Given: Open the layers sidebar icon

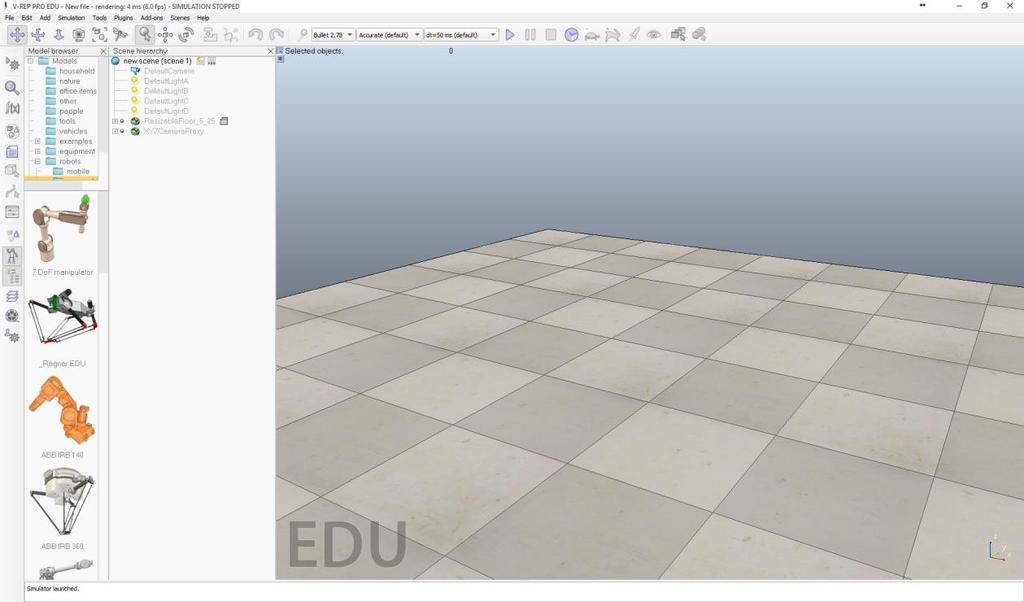Looking at the screenshot, I should [x=12, y=296].
